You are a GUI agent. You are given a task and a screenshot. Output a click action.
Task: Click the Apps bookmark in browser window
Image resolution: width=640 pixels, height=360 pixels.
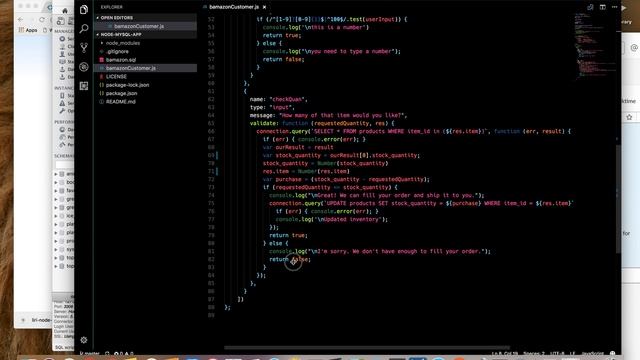28,30
